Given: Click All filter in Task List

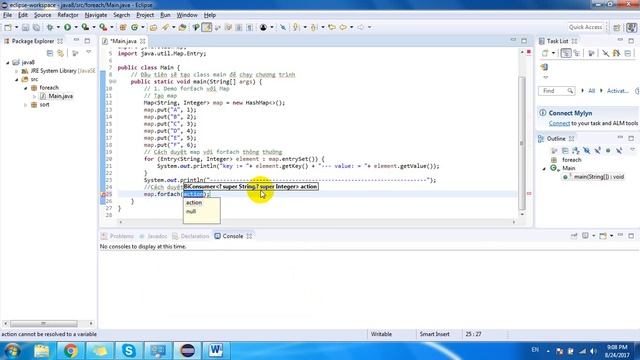Looking at the screenshot, I should 591,91.
